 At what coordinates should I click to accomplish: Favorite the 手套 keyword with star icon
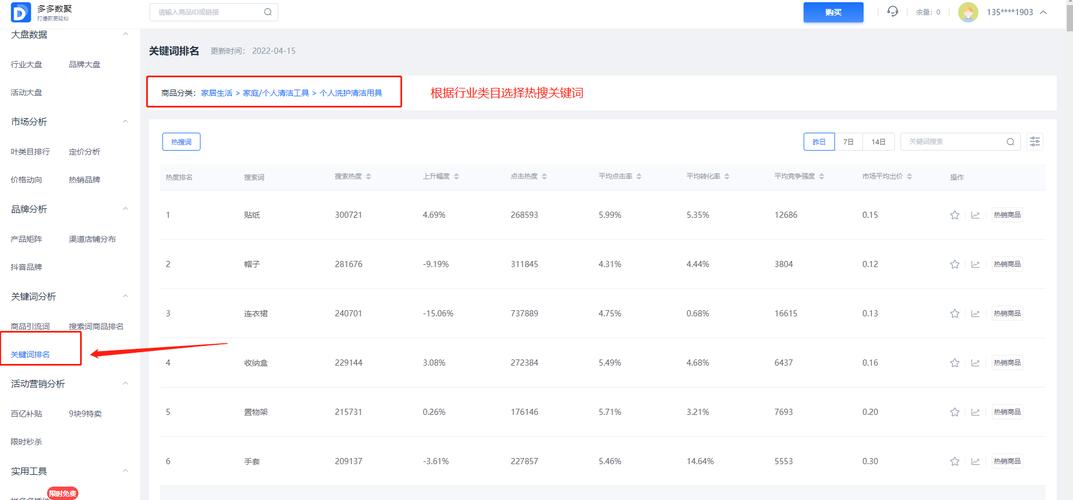pyautogui.click(x=955, y=461)
